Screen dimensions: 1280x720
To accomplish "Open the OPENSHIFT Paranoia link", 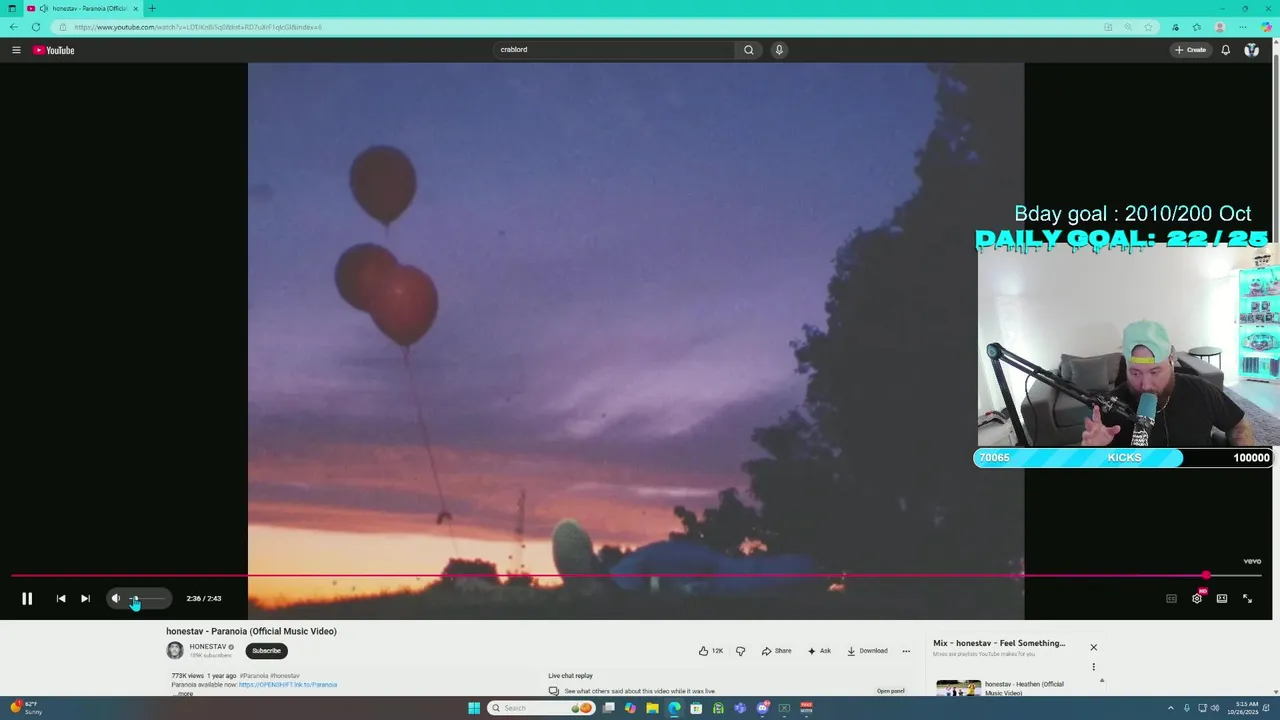I will tap(288, 685).
